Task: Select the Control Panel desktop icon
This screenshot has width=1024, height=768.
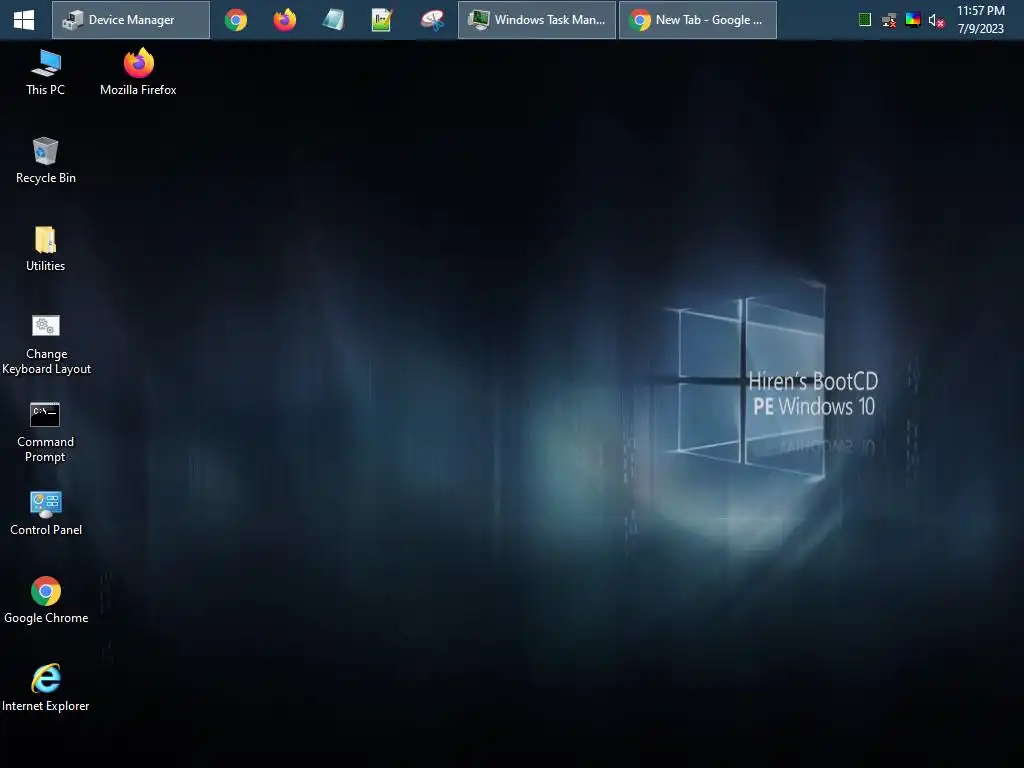Action: [46, 513]
